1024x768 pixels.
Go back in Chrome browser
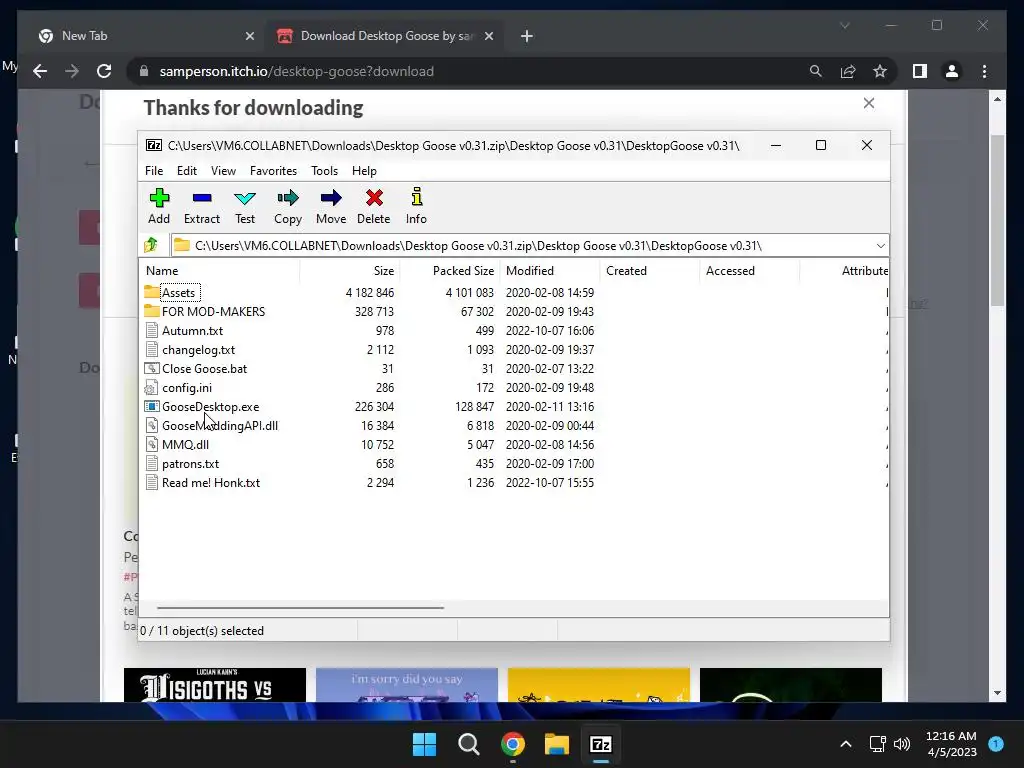pyautogui.click(x=40, y=71)
